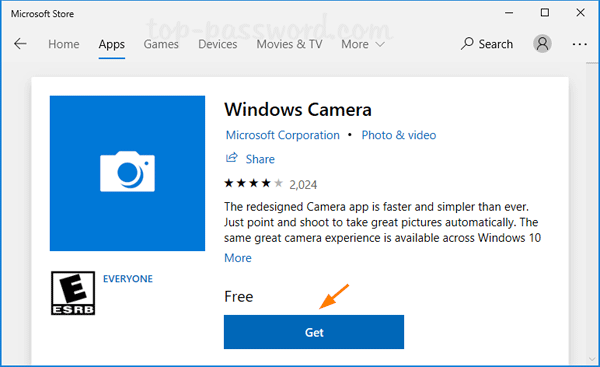Click the EVERYONE rating link

(128, 279)
